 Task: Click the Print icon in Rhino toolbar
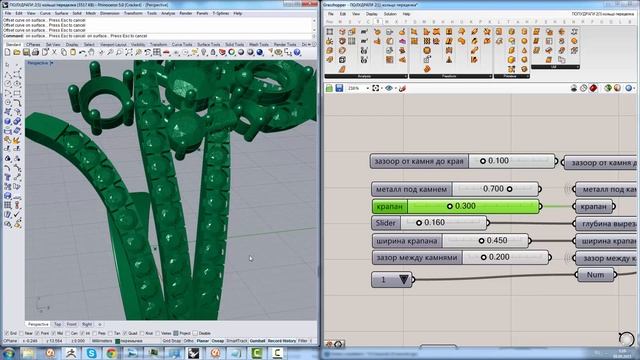(x=35, y=52)
